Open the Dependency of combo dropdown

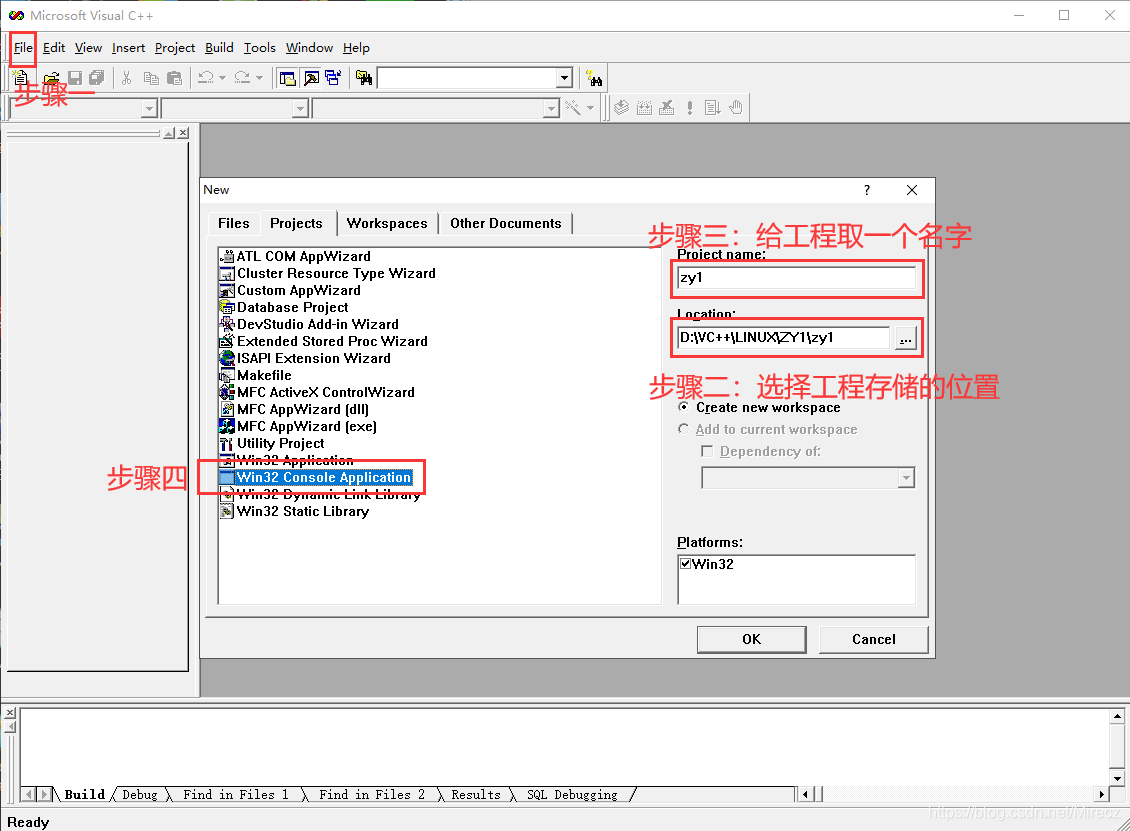906,478
